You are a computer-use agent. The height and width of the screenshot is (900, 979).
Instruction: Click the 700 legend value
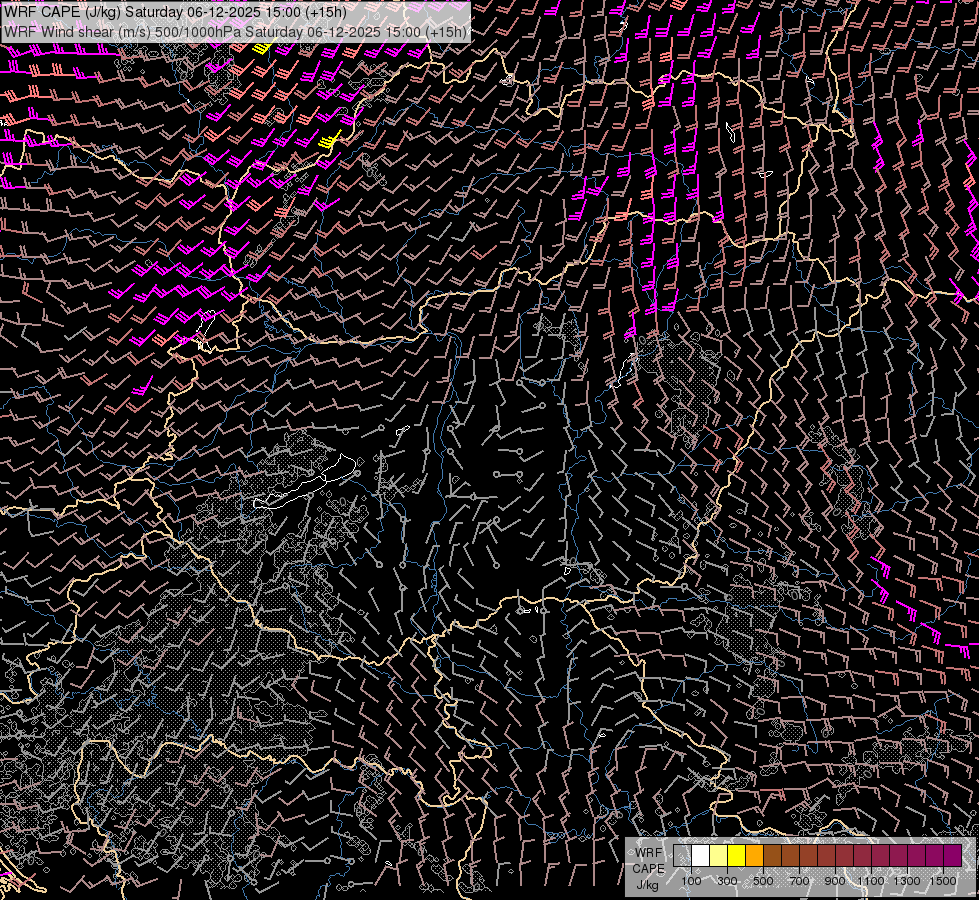click(x=799, y=881)
